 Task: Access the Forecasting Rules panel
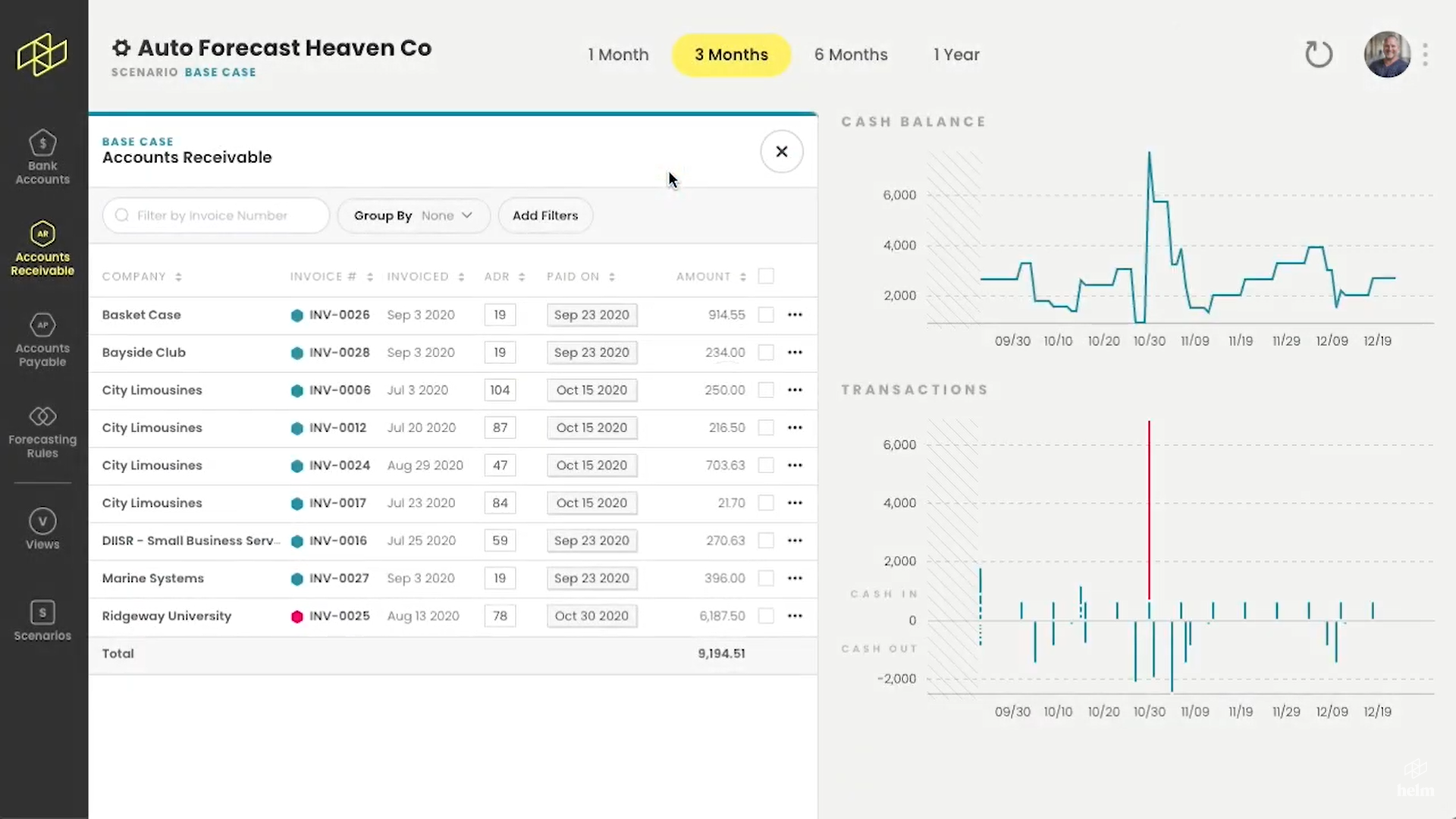43,432
